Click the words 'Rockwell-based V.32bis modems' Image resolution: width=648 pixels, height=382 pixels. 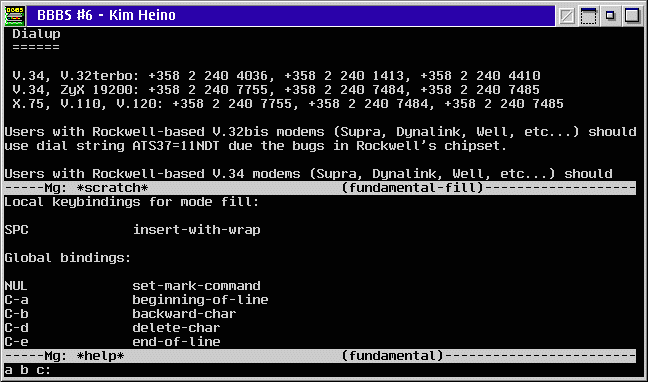click(208, 132)
